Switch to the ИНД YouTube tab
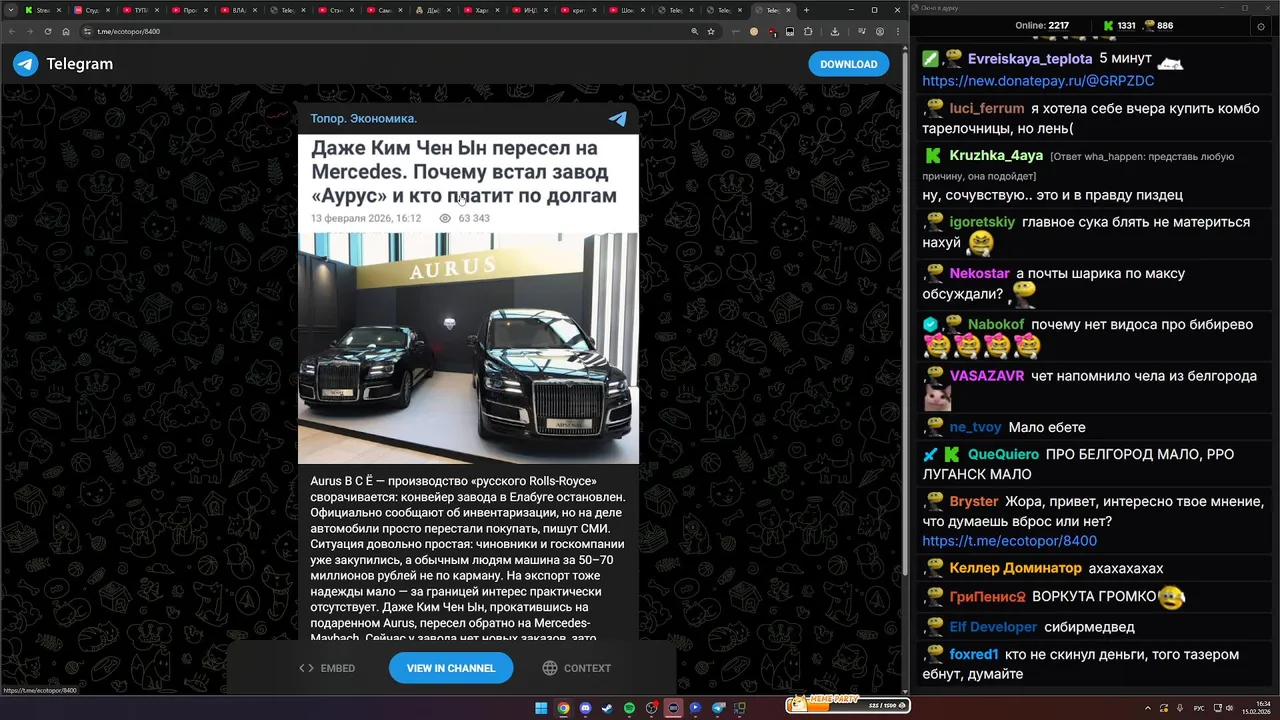 [x=531, y=10]
